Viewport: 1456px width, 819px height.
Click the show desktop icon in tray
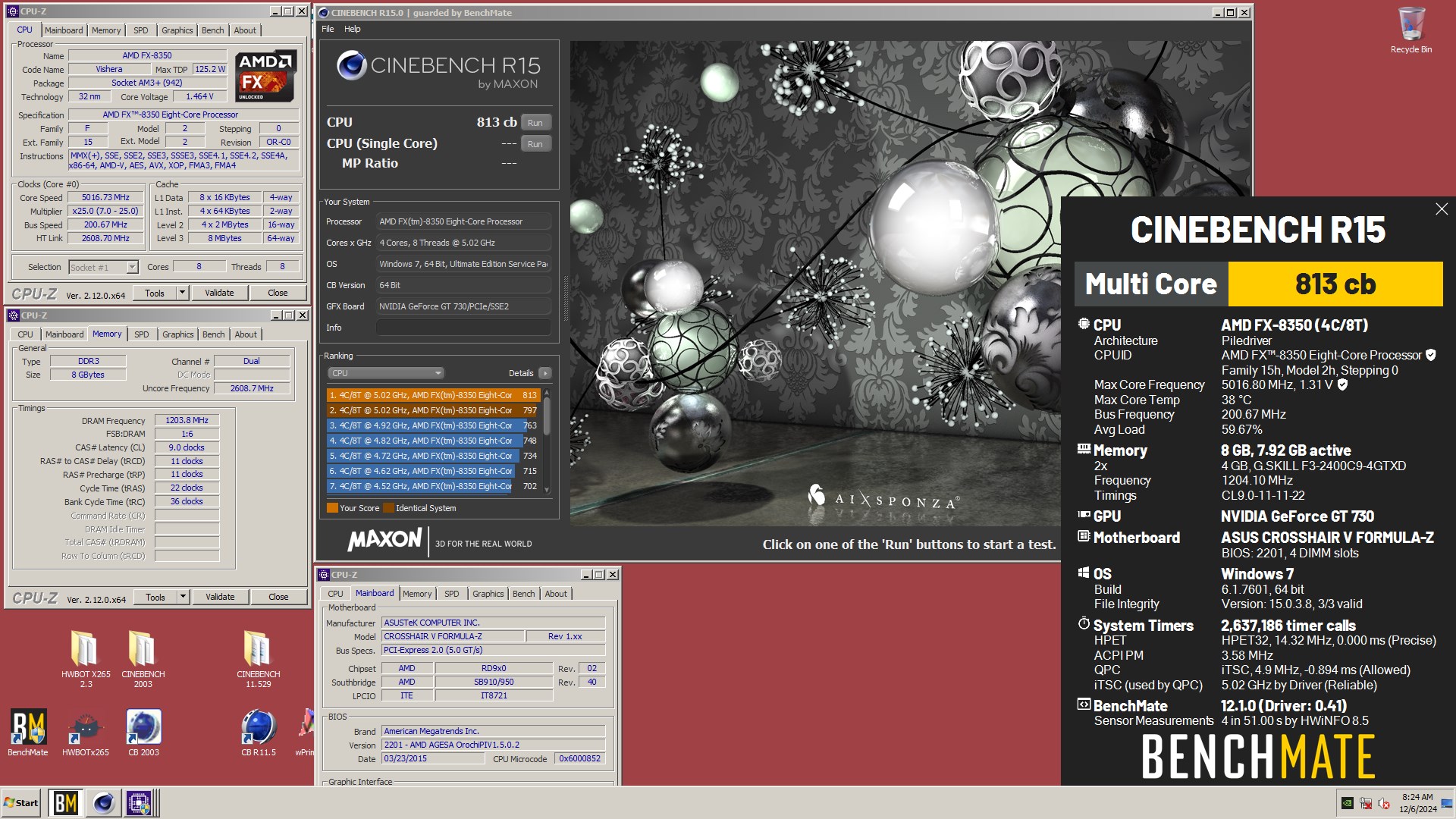pos(1447,803)
